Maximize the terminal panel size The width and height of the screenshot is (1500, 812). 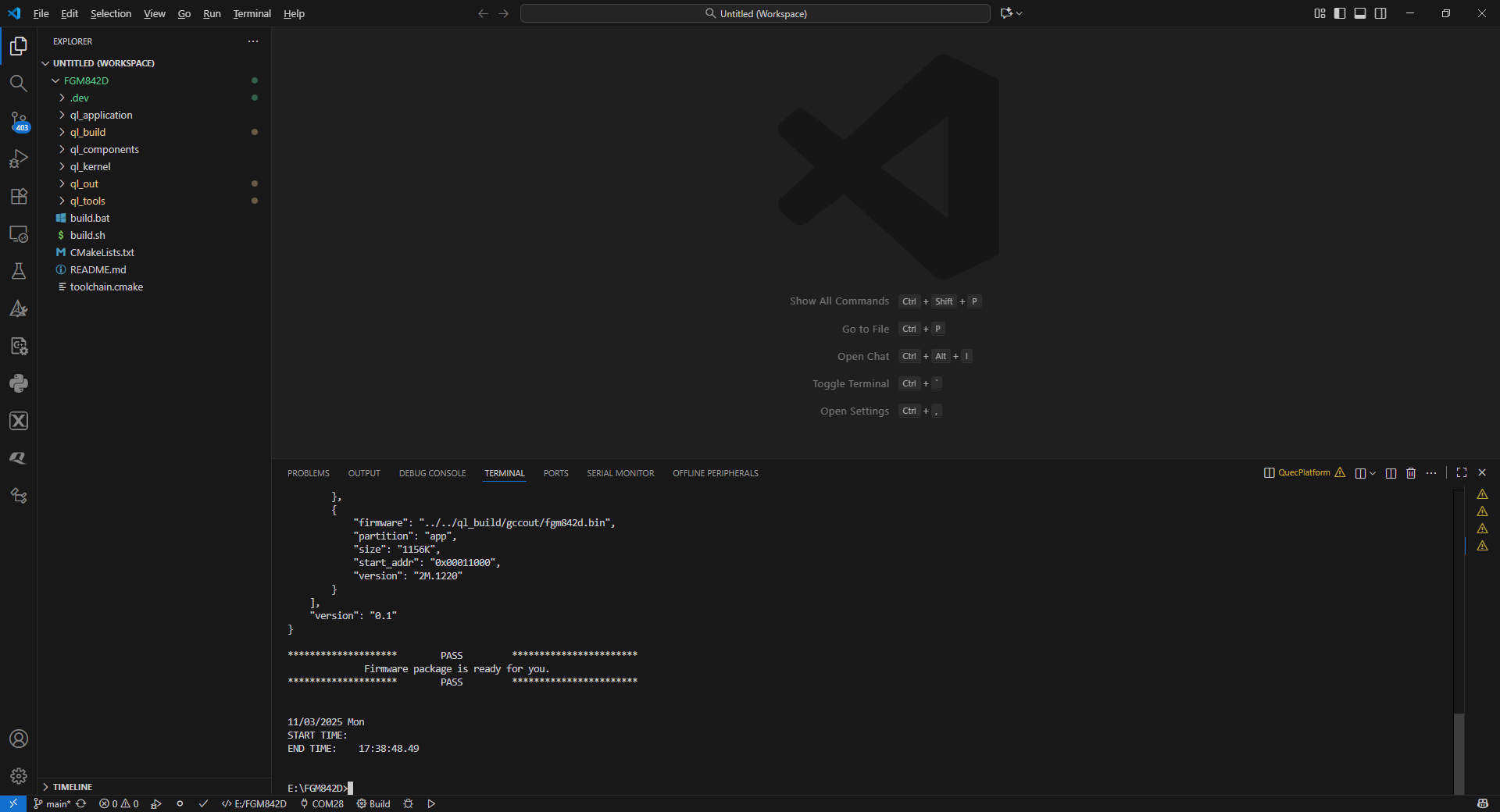click(1462, 473)
